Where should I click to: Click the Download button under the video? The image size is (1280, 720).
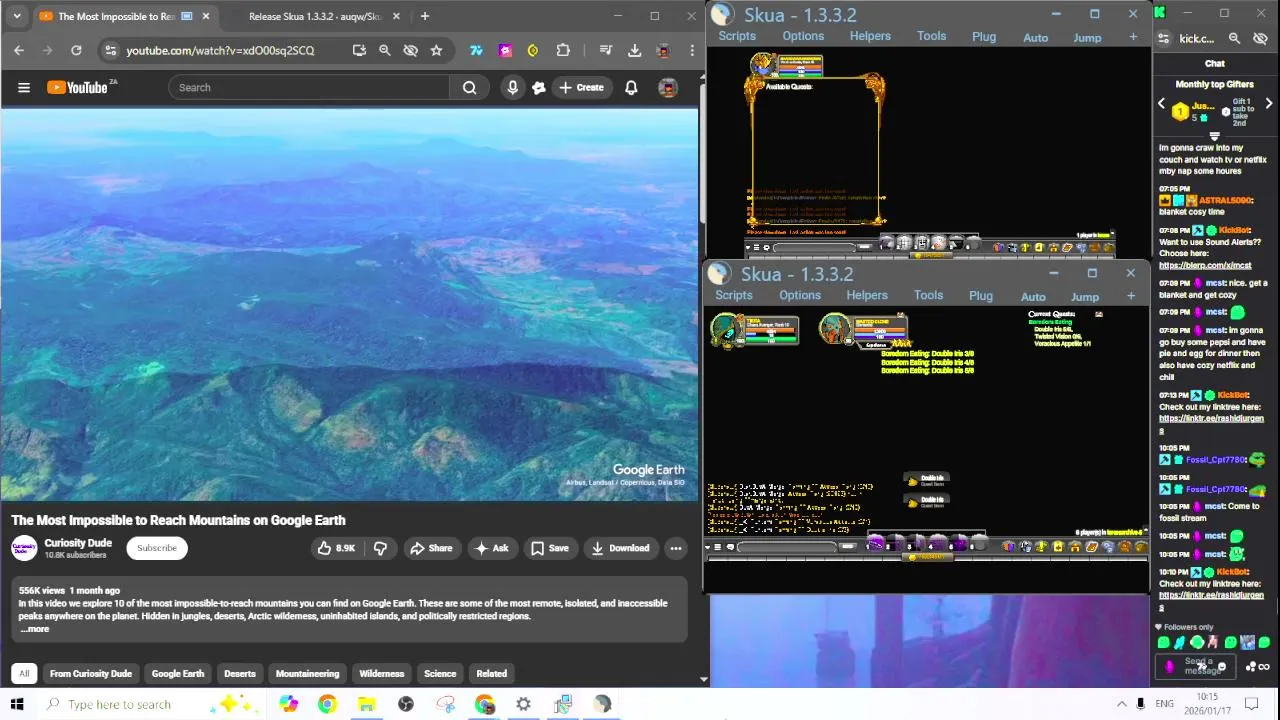pos(621,548)
